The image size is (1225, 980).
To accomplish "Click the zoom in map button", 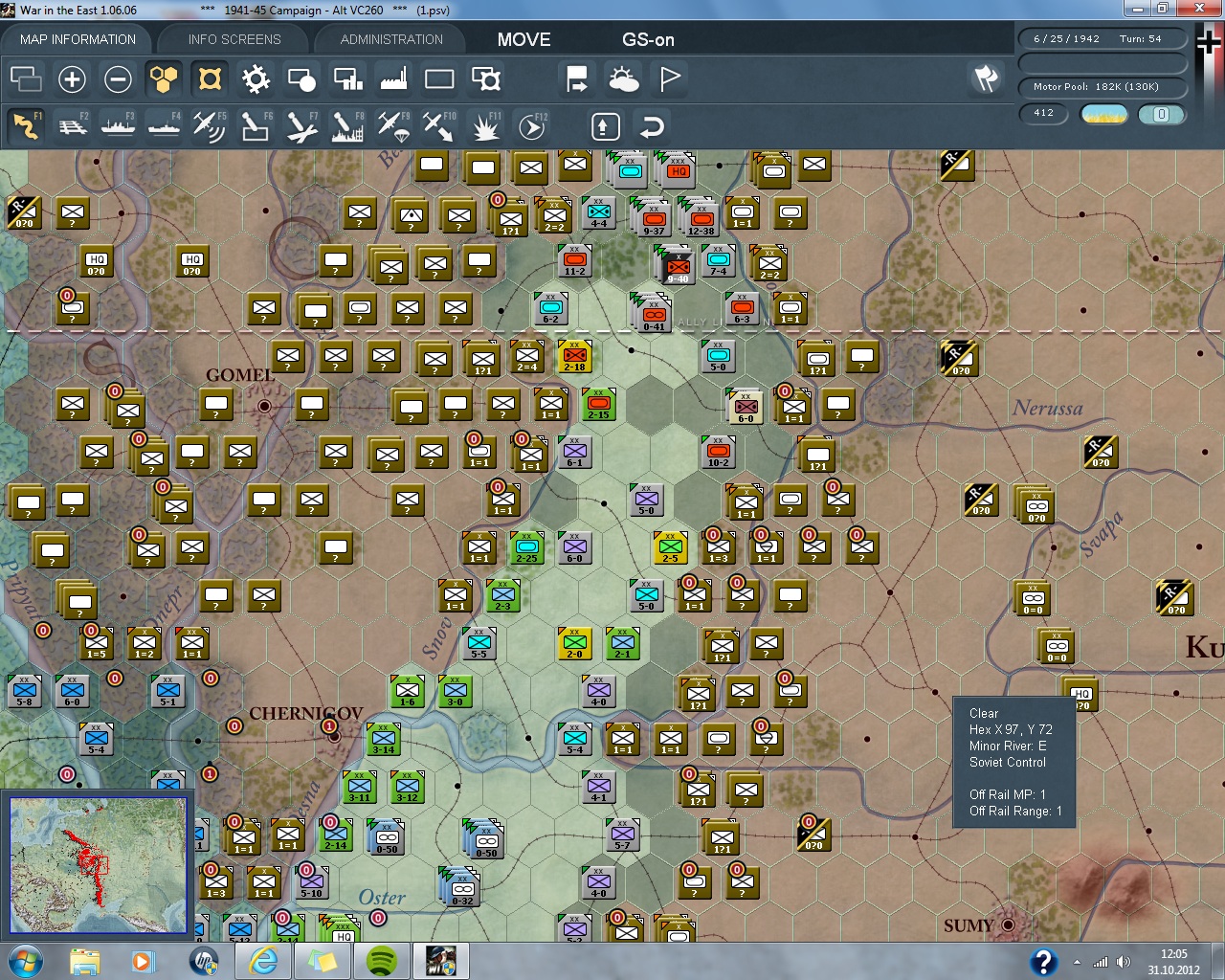I will pyautogui.click(x=72, y=79).
